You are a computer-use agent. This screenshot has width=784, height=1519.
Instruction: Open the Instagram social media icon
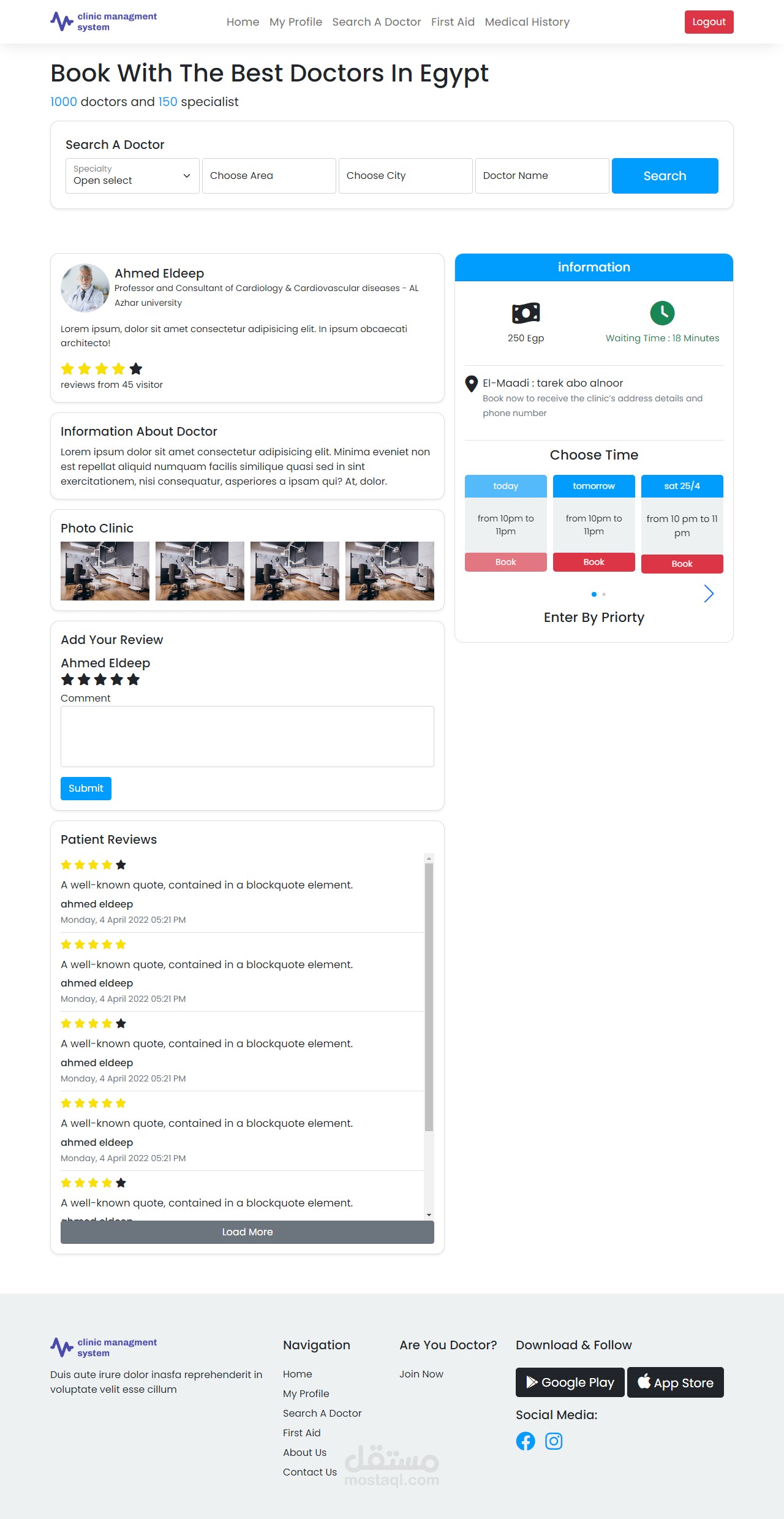[554, 1441]
